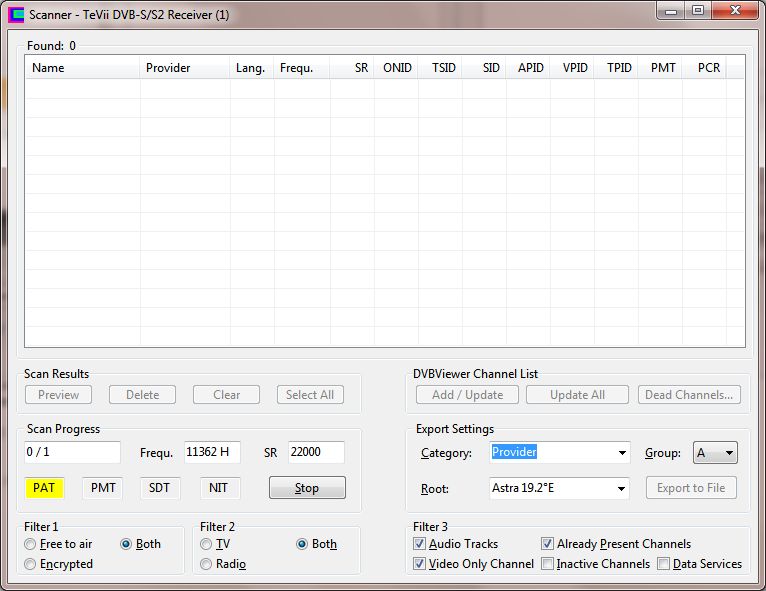Select the Radio option in Filter 2
The height and width of the screenshot is (591, 766).
click(206, 564)
